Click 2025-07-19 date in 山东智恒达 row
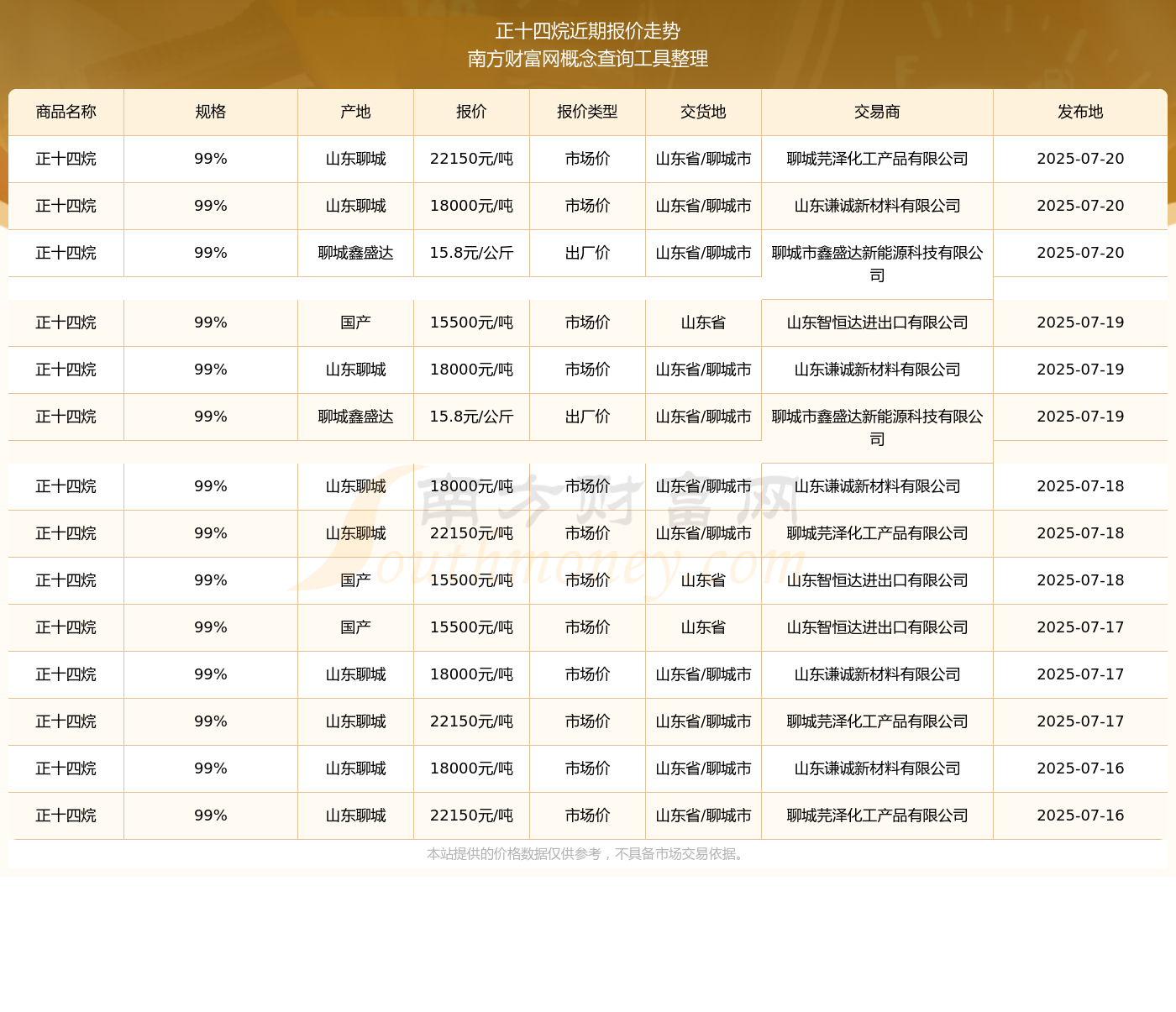This screenshot has height=1012, width=1176. [x=1080, y=322]
